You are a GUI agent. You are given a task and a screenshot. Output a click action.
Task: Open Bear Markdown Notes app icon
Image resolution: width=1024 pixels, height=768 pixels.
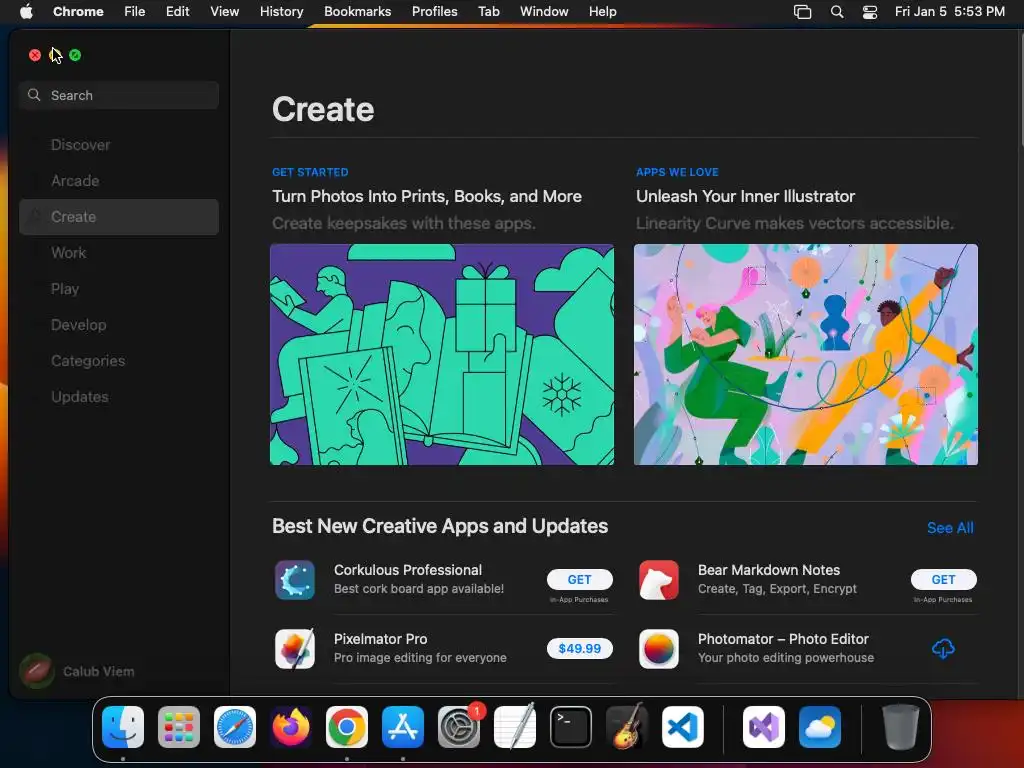[658, 580]
